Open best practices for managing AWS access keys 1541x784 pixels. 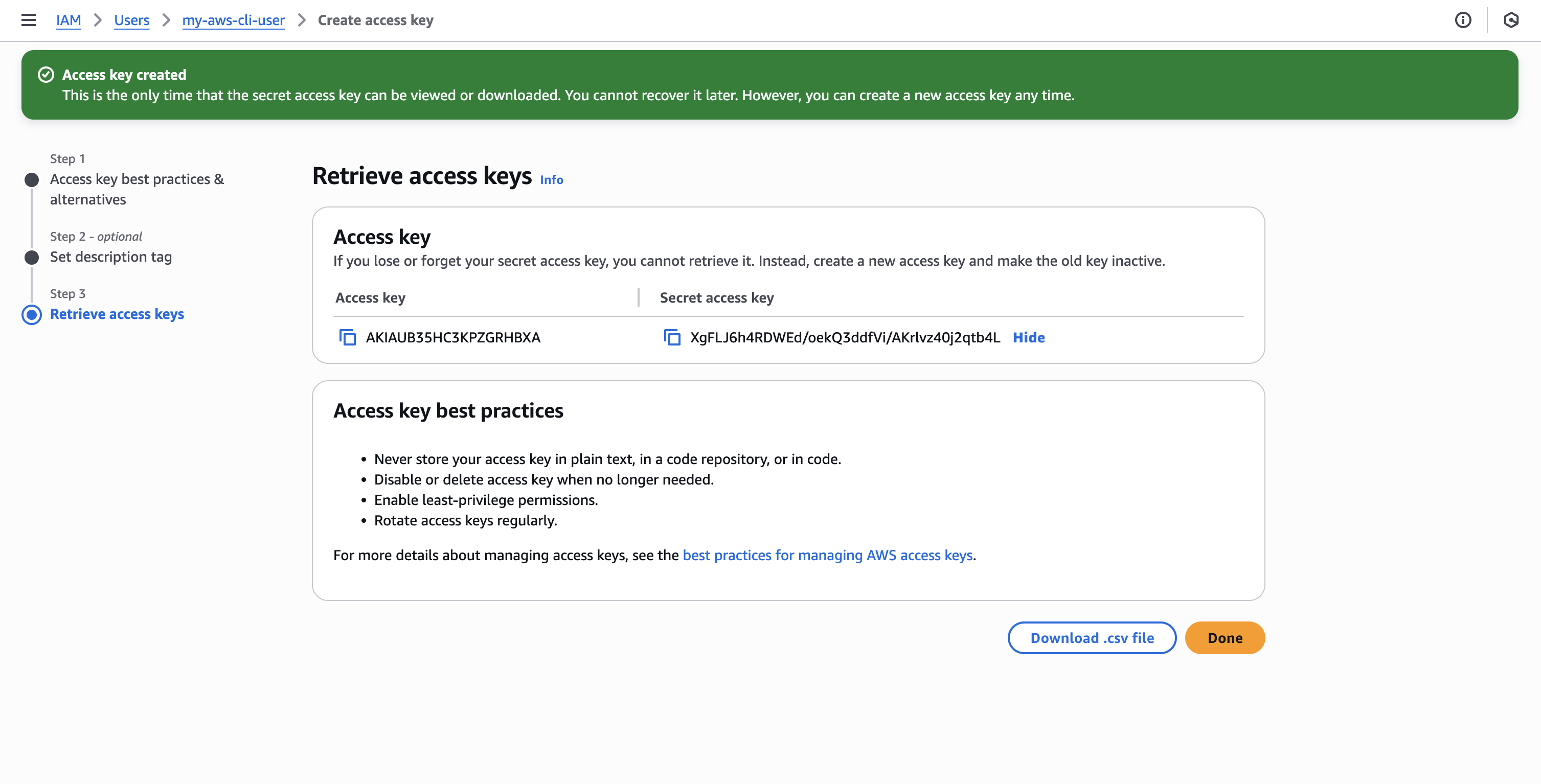point(827,555)
